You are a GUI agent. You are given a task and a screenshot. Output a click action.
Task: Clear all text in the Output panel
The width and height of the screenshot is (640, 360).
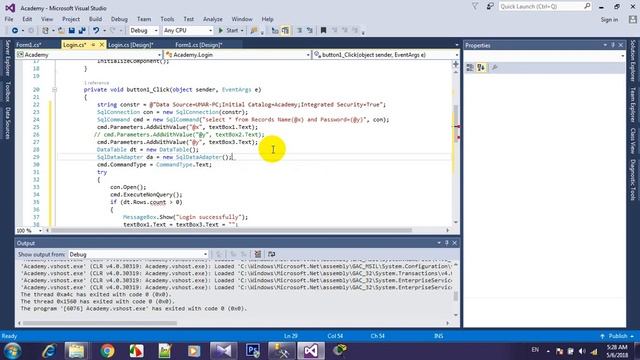point(258,254)
